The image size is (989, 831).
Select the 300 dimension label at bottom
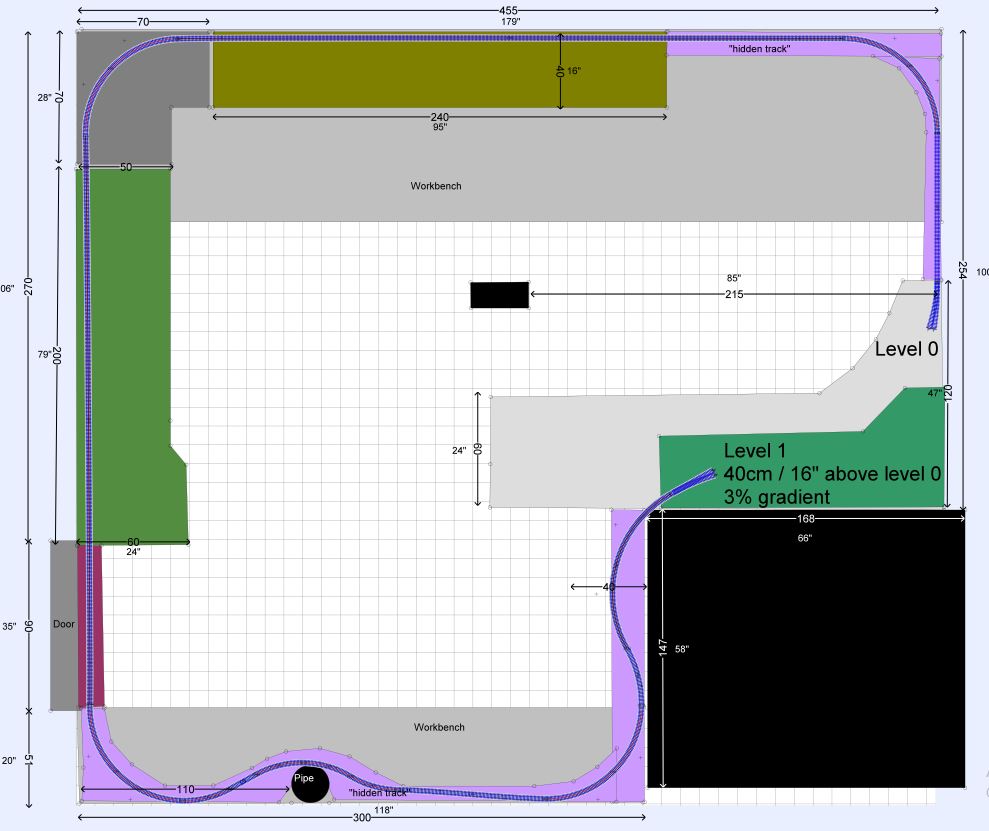[362, 817]
